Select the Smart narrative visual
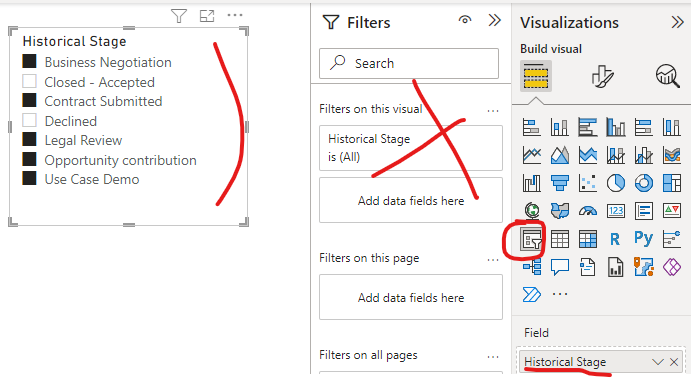Viewport: 691px width, 378px height. 587,267
